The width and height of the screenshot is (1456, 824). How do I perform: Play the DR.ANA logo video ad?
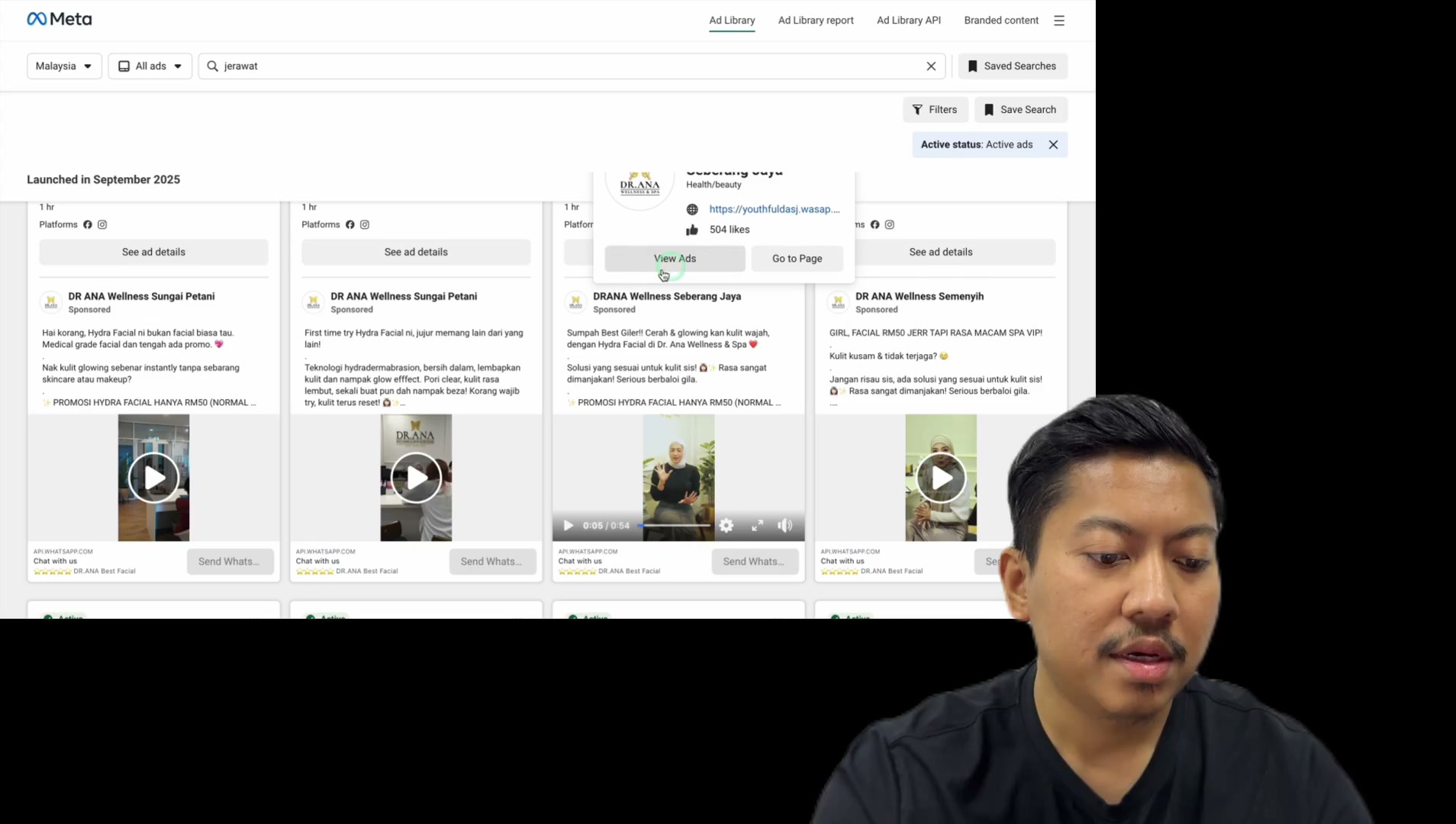click(x=416, y=478)
